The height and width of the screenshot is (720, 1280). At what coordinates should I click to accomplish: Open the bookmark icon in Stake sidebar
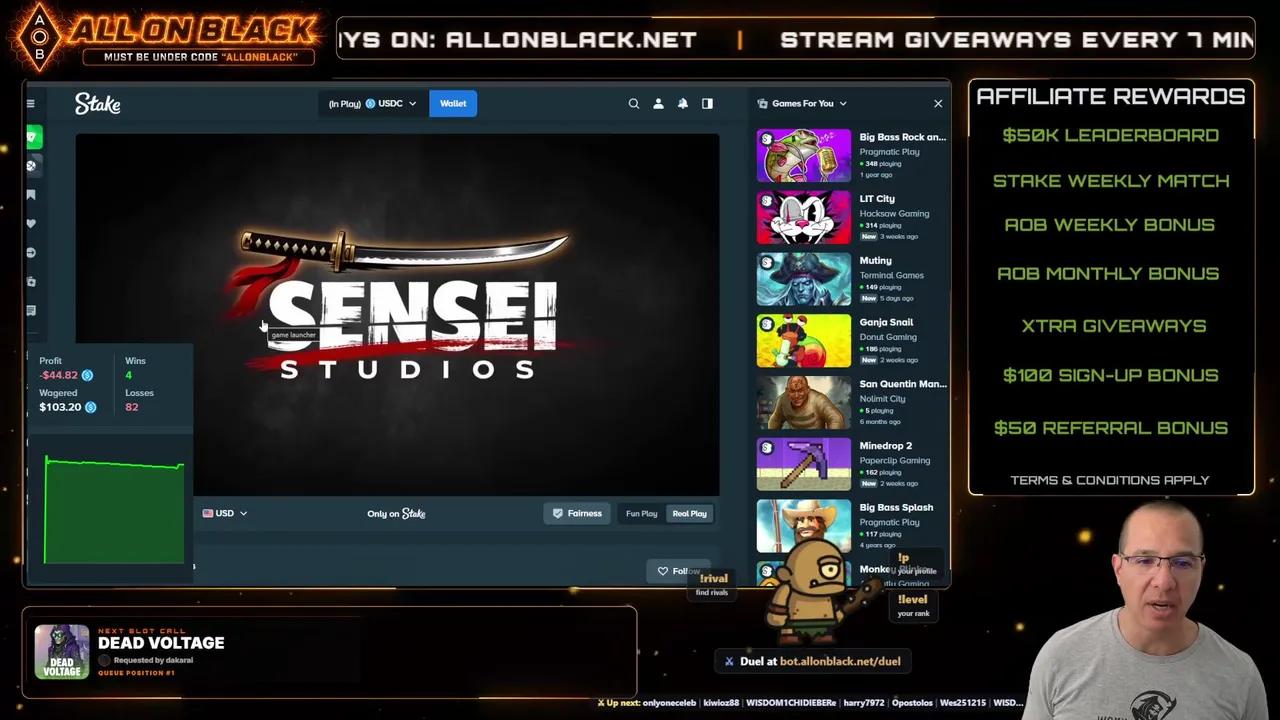31,195
